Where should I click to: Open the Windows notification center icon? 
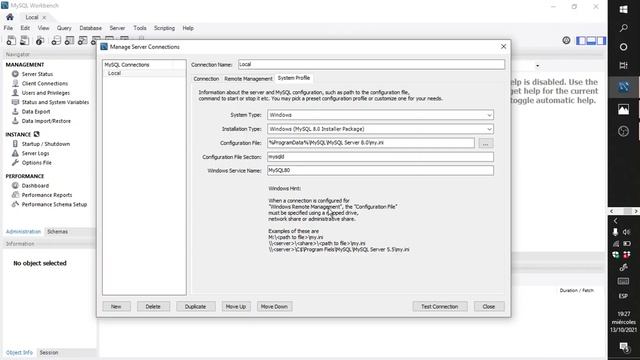[x=624, y=347]
